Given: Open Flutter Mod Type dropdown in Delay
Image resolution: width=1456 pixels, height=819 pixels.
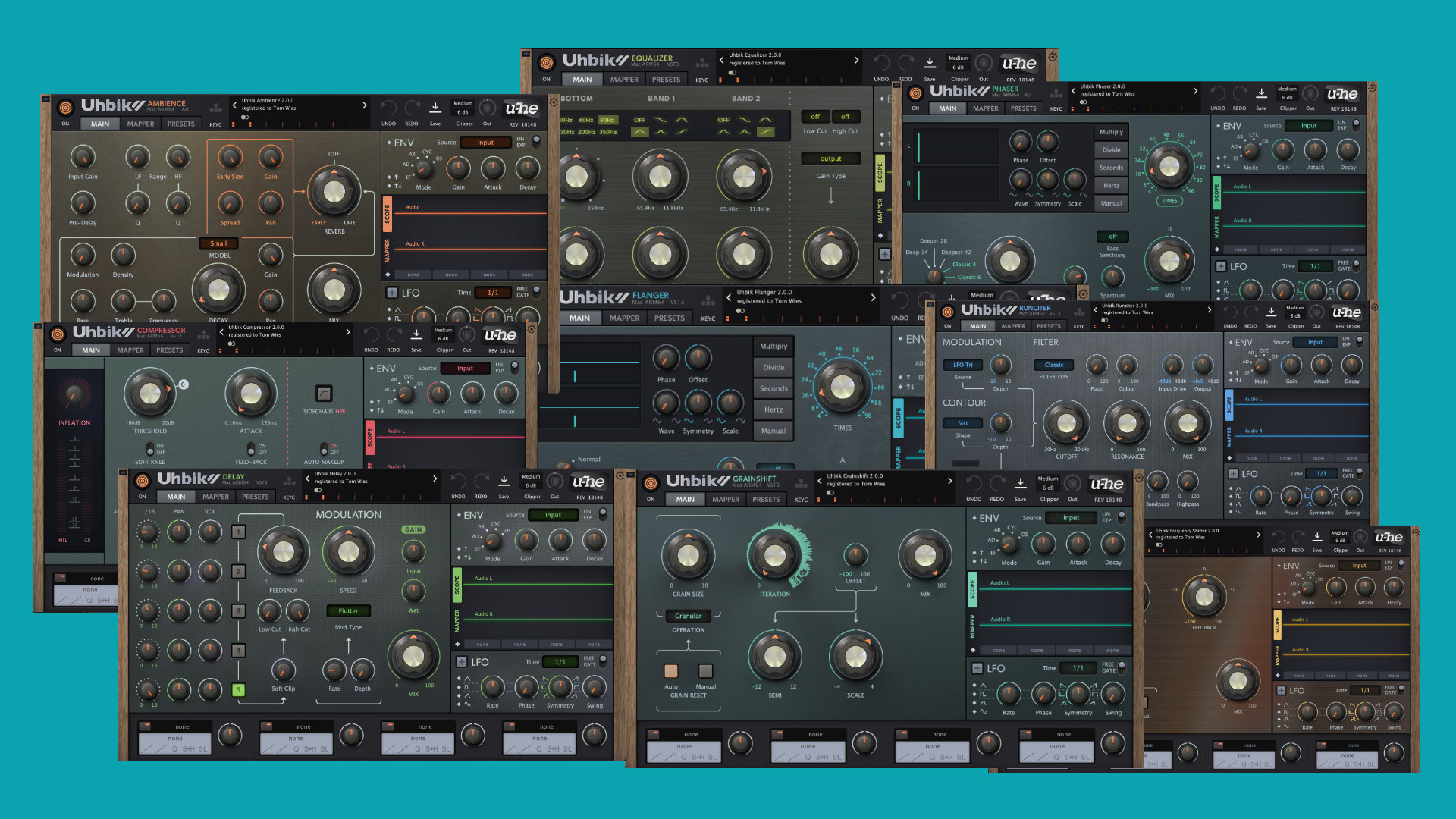Looking at the screenshot, I should coord(348,611).
